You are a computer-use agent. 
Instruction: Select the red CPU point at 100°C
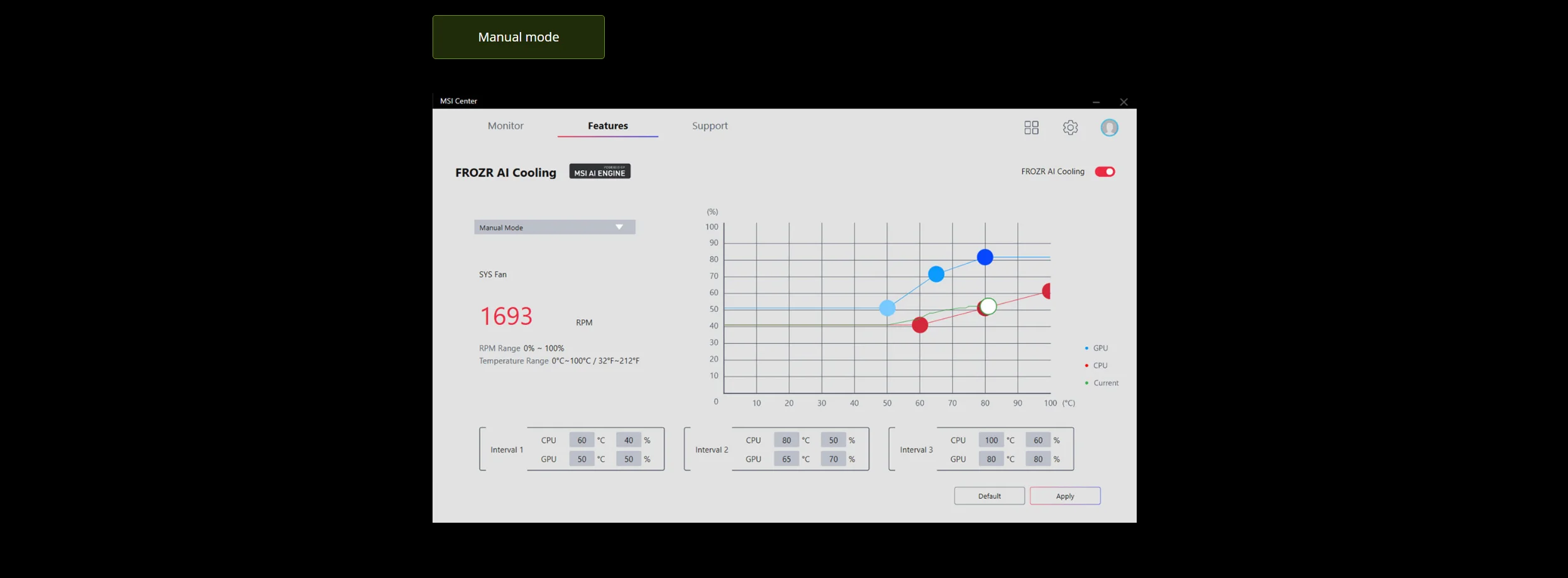coord(1047,291)
